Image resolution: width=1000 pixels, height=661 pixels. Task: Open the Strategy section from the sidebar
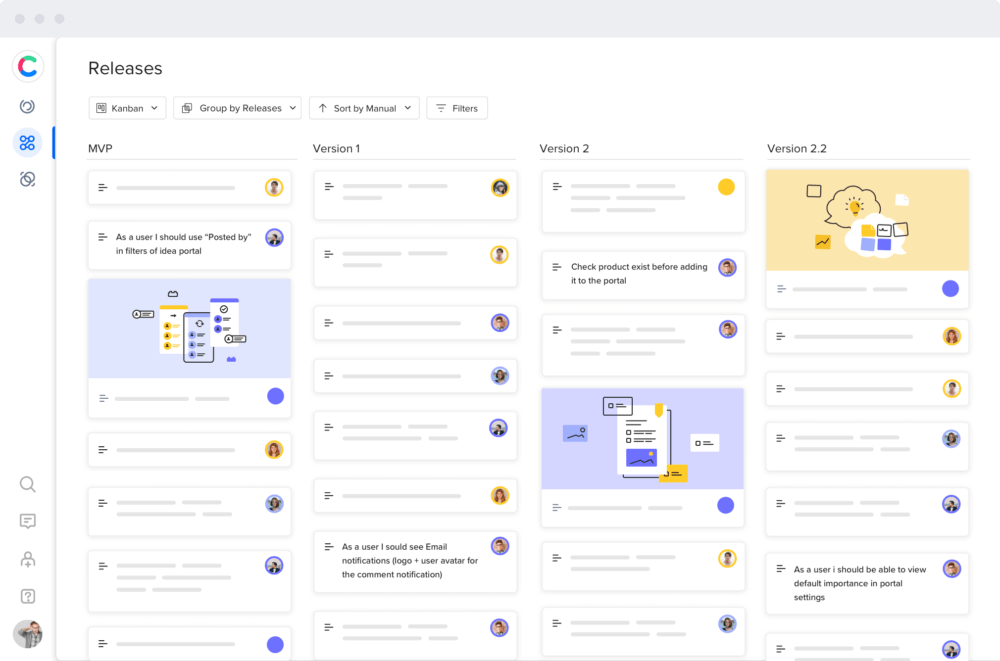coord(27,105)
